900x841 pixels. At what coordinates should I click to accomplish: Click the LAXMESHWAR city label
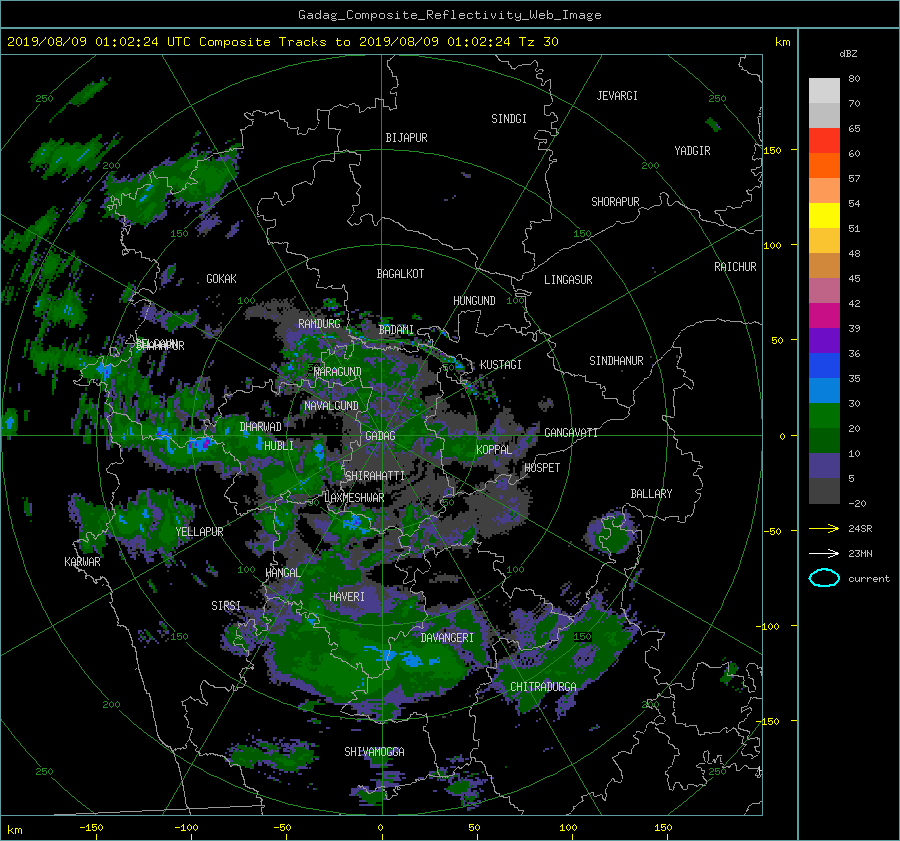(354, 498)
